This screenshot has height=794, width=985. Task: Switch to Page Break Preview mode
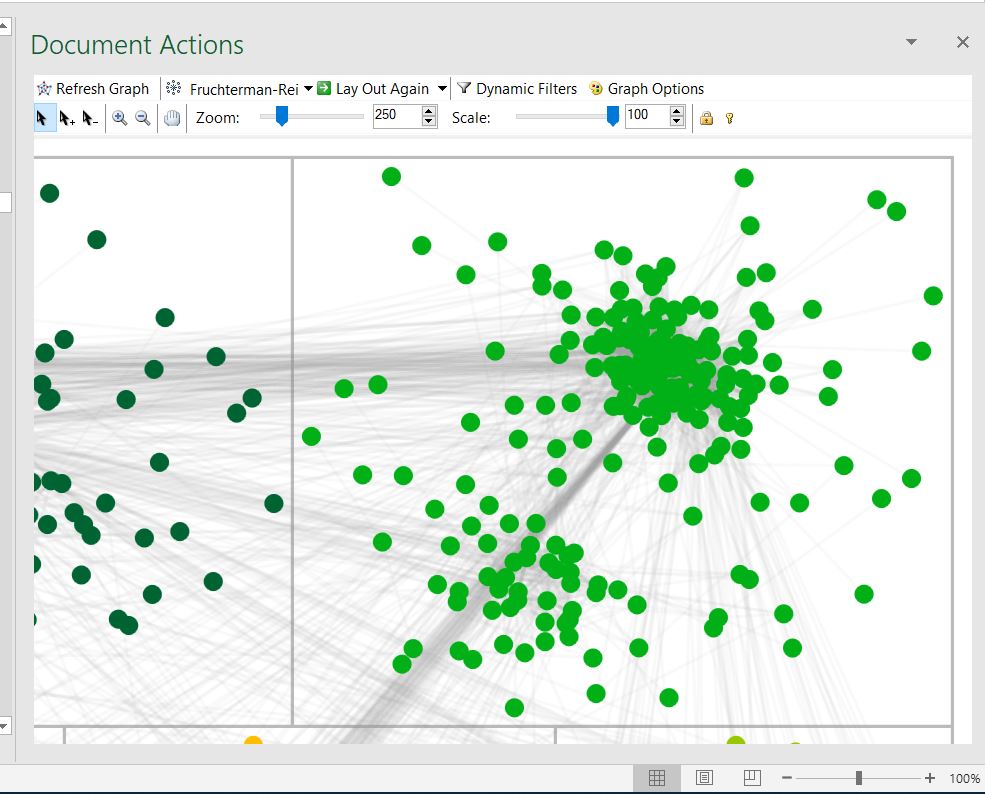(x=751, y=777)
